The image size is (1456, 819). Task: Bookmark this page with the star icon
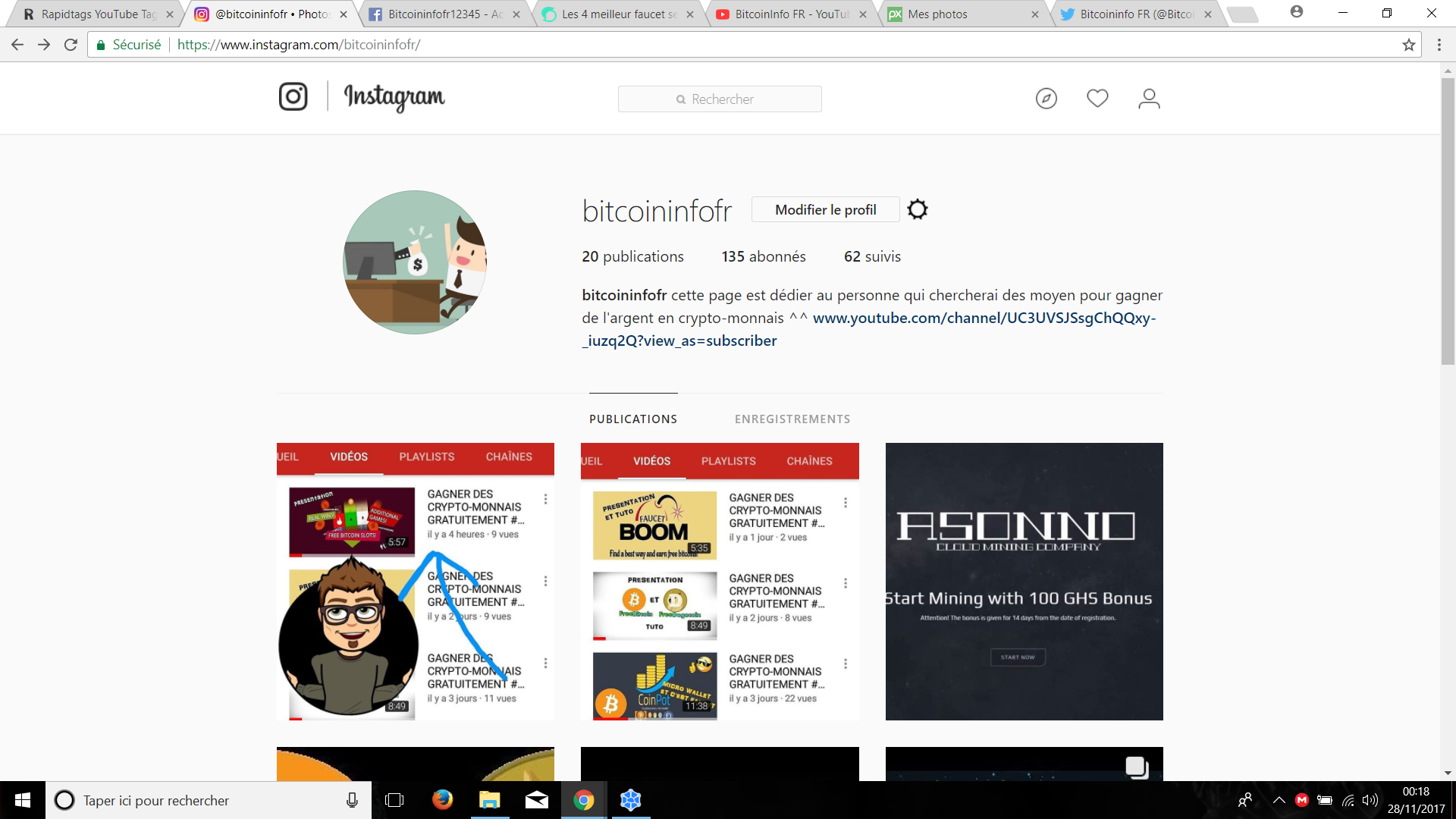[x=1408, y=45]
